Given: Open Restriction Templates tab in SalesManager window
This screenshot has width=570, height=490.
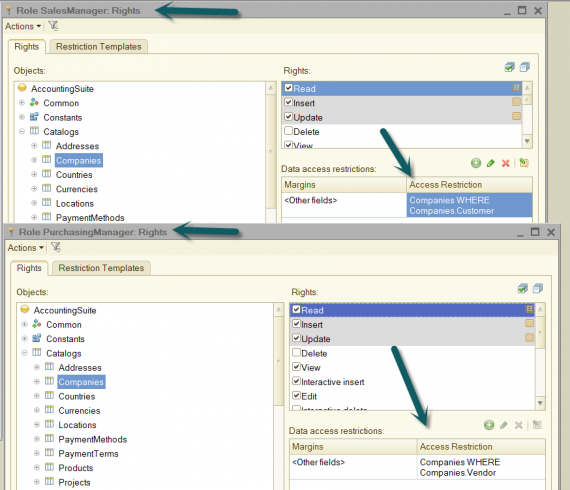Looking at the screenshot, I should pyautogui.click(x=99, y=47).
